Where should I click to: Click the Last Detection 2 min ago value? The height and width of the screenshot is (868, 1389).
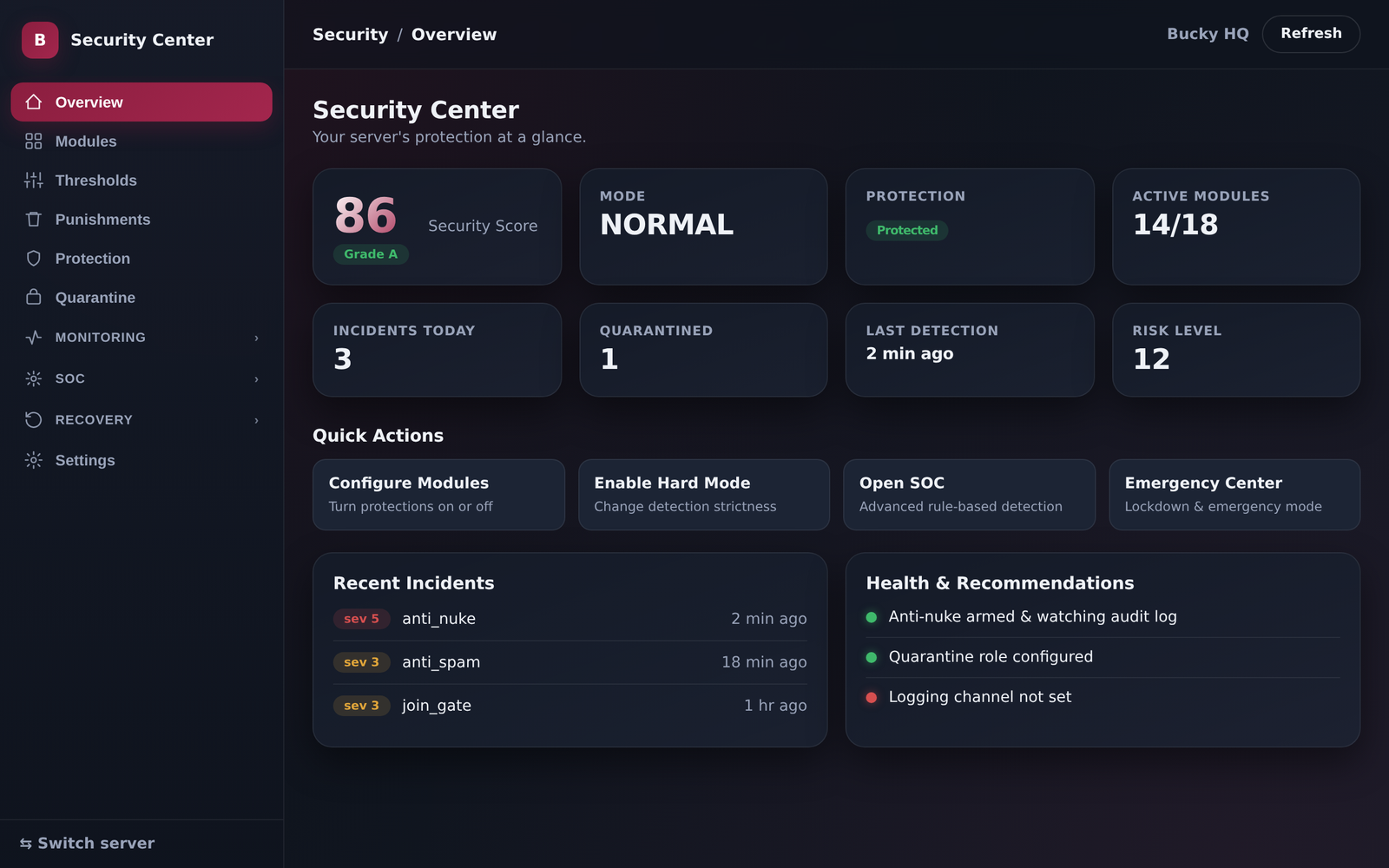click(910, 354)
